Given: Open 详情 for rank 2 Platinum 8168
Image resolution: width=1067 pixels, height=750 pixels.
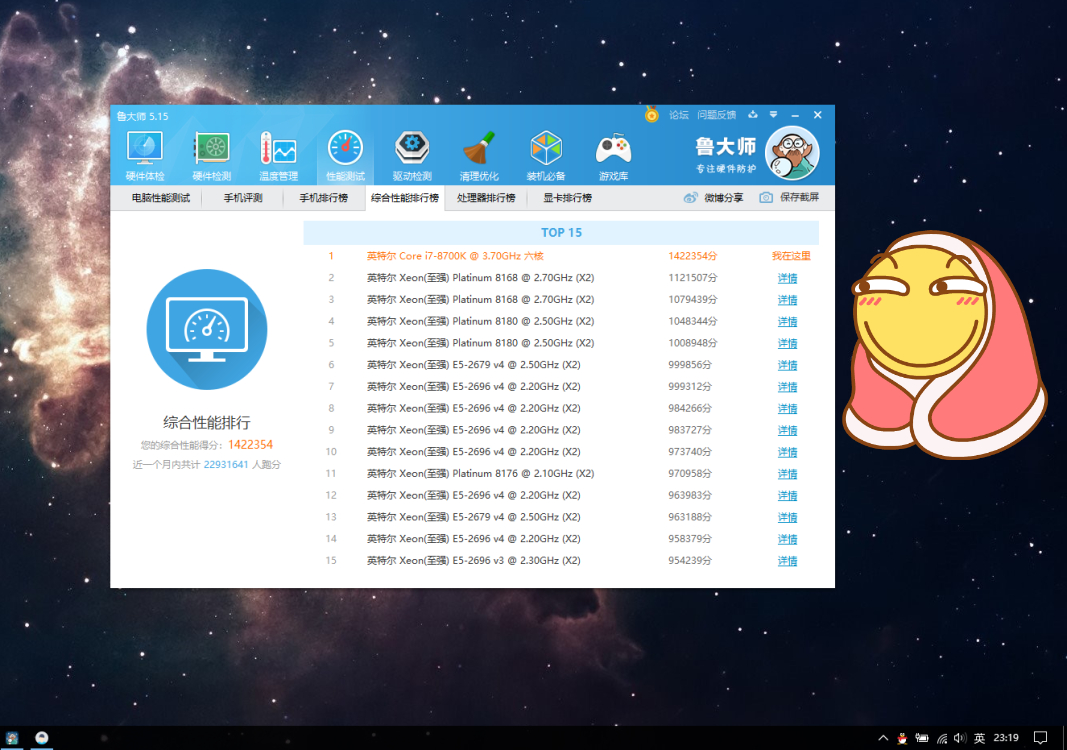Looking at the screenshot, I should (787, 278).
